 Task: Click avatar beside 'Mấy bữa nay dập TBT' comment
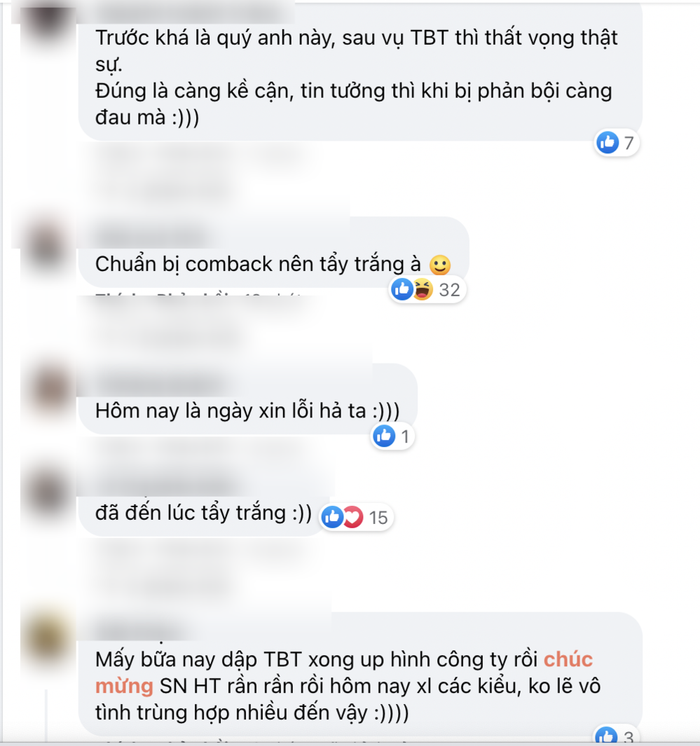click(47, 640)
